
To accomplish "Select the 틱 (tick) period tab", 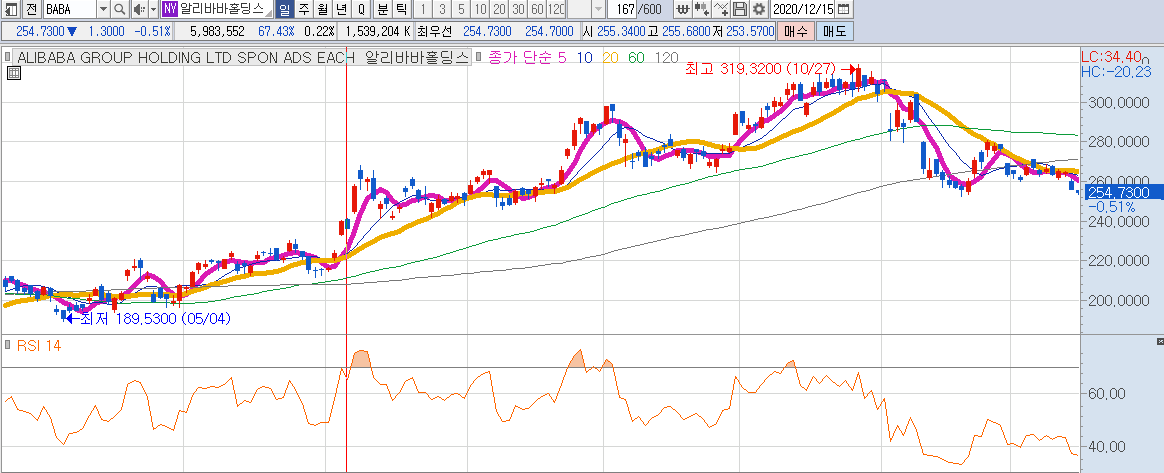I will tap(400, 10).
